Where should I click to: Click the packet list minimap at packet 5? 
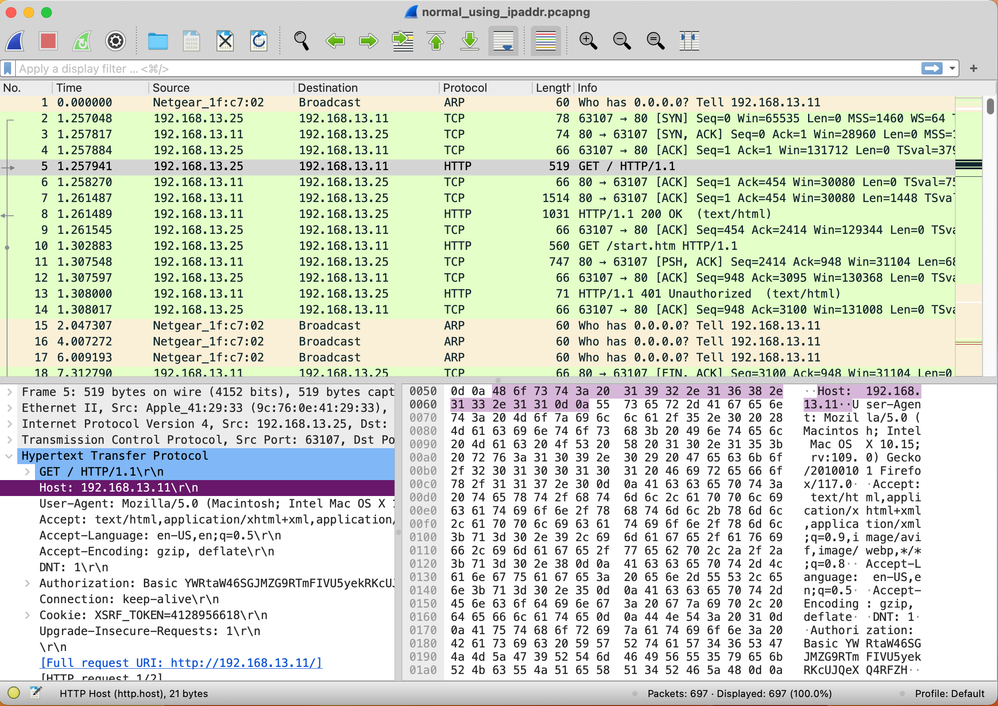pos(969,165)
